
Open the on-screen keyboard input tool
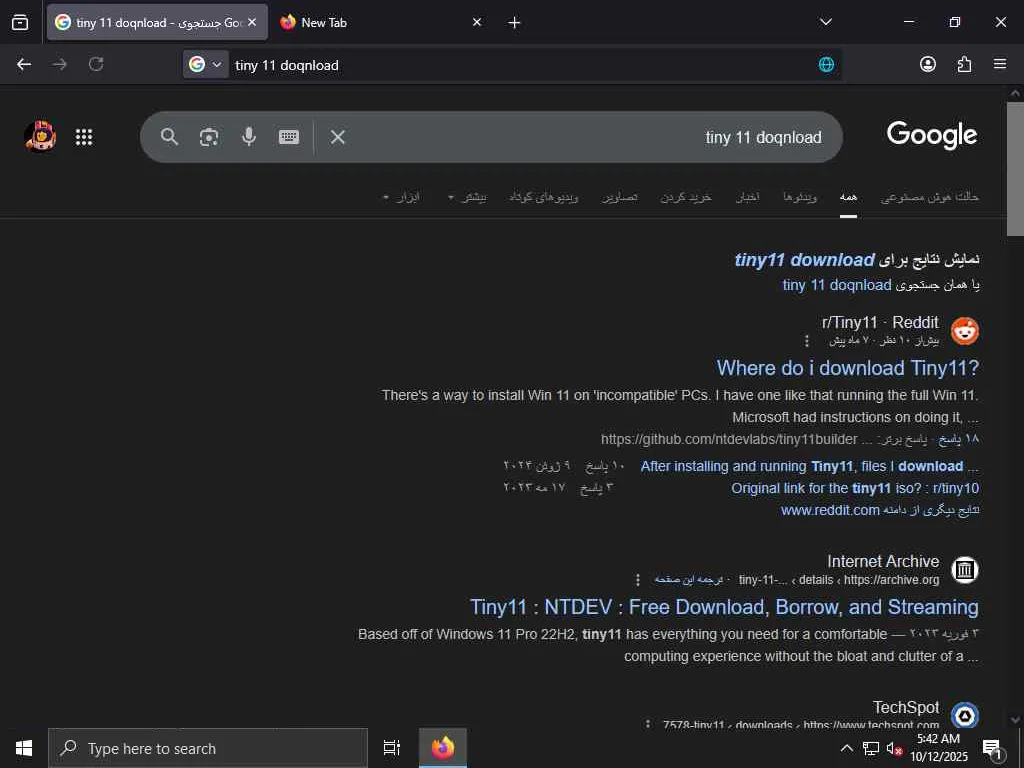point(289,136)
